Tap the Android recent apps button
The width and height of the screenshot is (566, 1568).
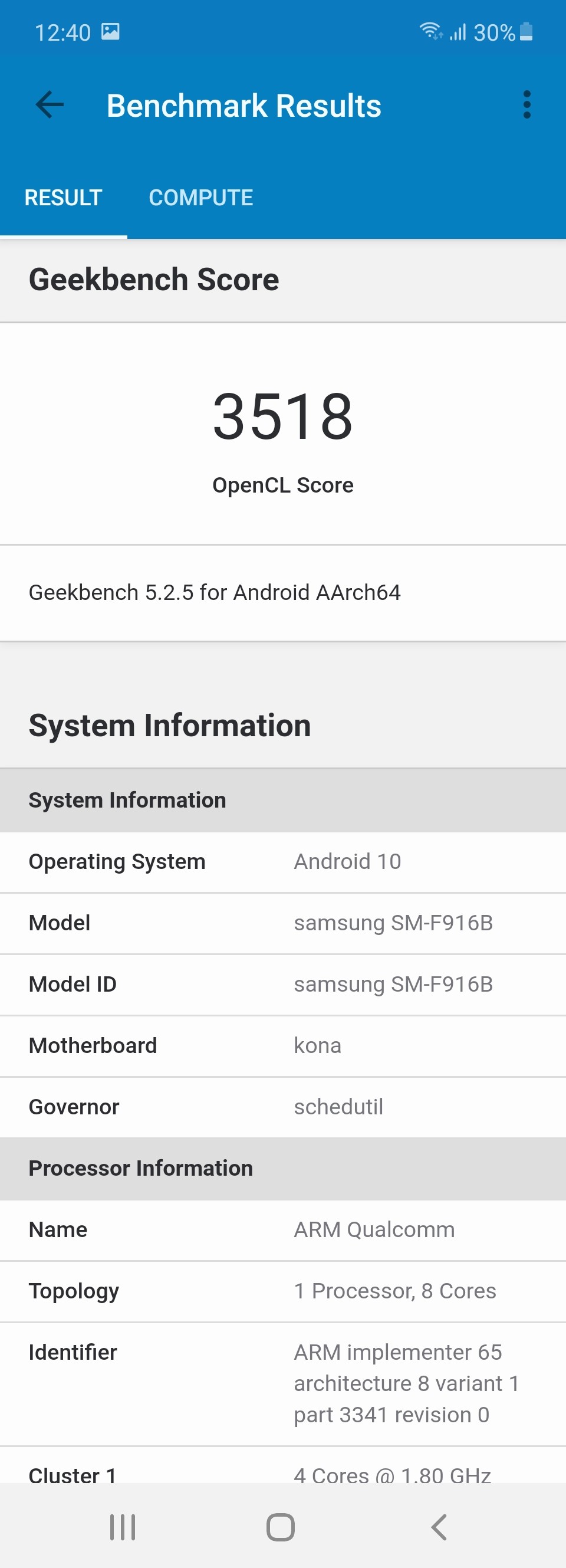122,1527
